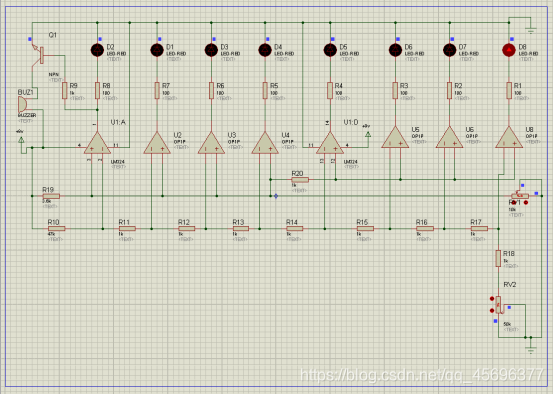The width and height of the screenshot is (554, 394).
Task: Select resistor R16 in the chain
Action: pos(425,229)
